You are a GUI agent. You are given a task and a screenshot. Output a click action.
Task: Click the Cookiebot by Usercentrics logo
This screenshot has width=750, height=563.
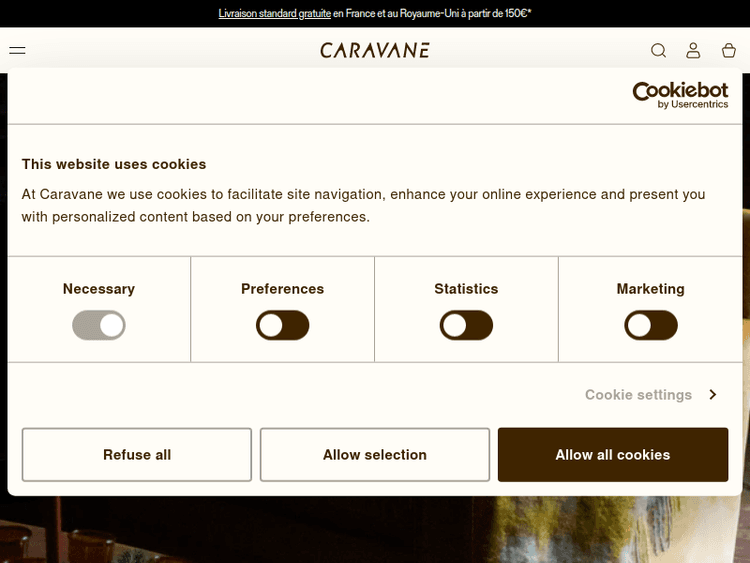click(680, 95)
